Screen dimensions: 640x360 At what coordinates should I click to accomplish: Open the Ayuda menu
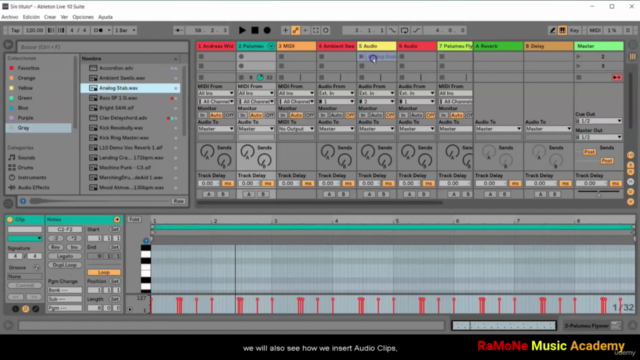(x=105, y=17)
